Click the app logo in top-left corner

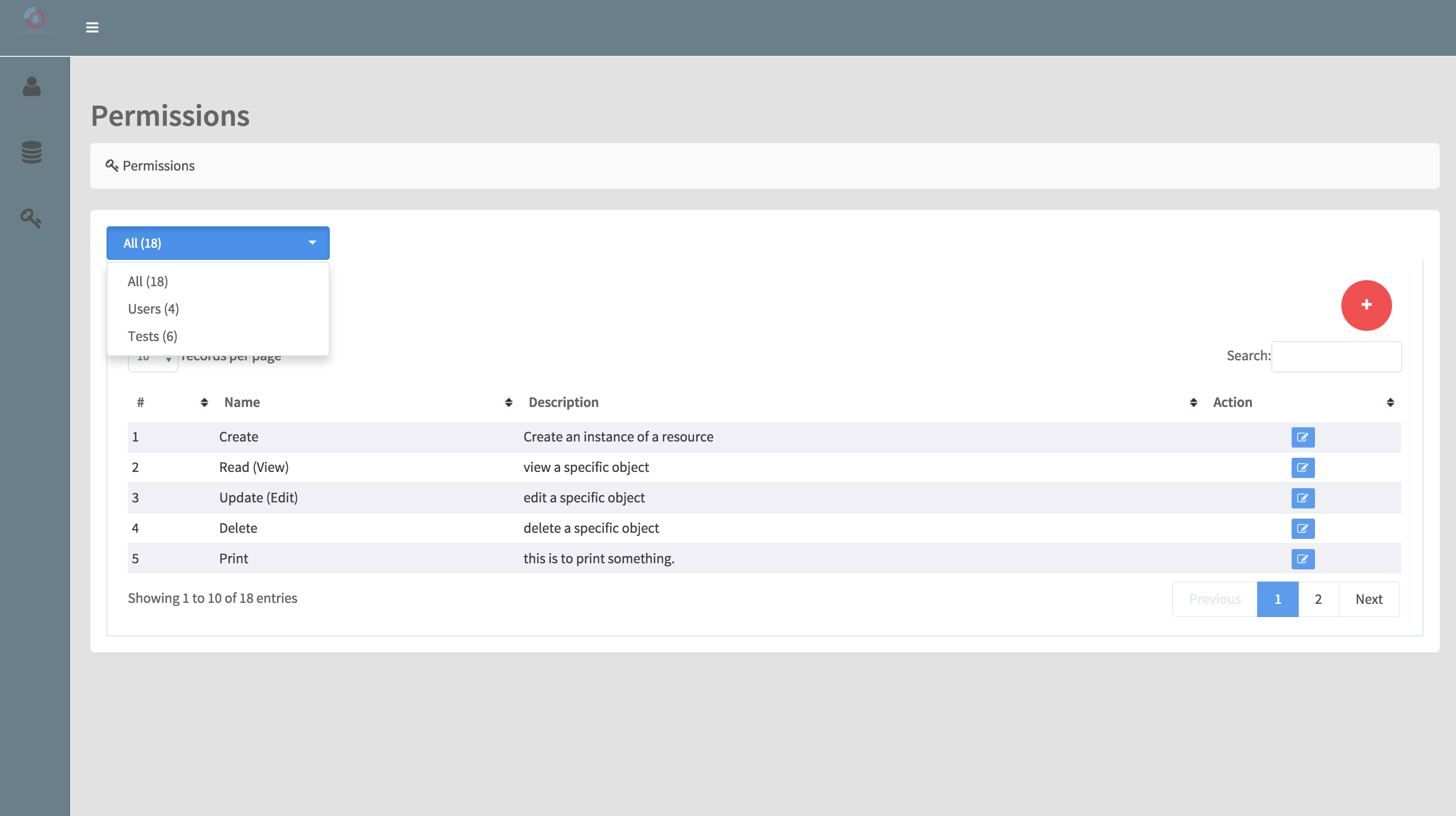coord(35,21)
